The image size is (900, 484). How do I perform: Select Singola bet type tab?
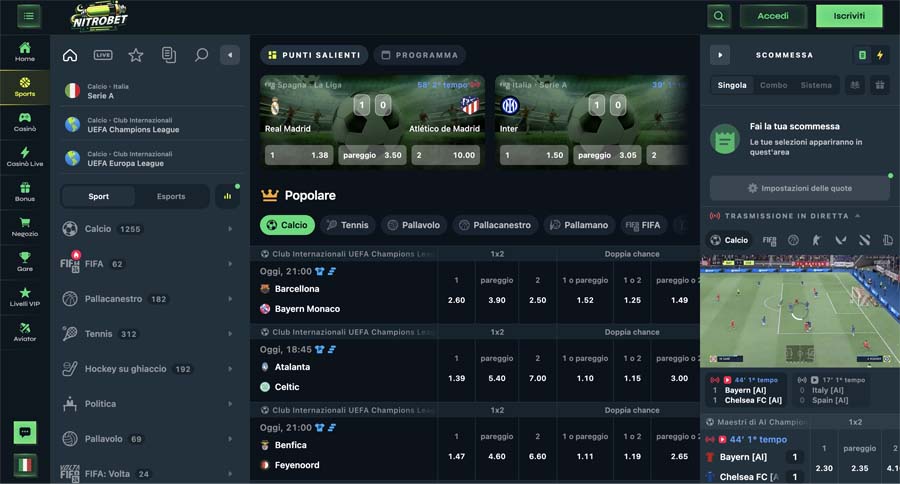pos(732,85)
